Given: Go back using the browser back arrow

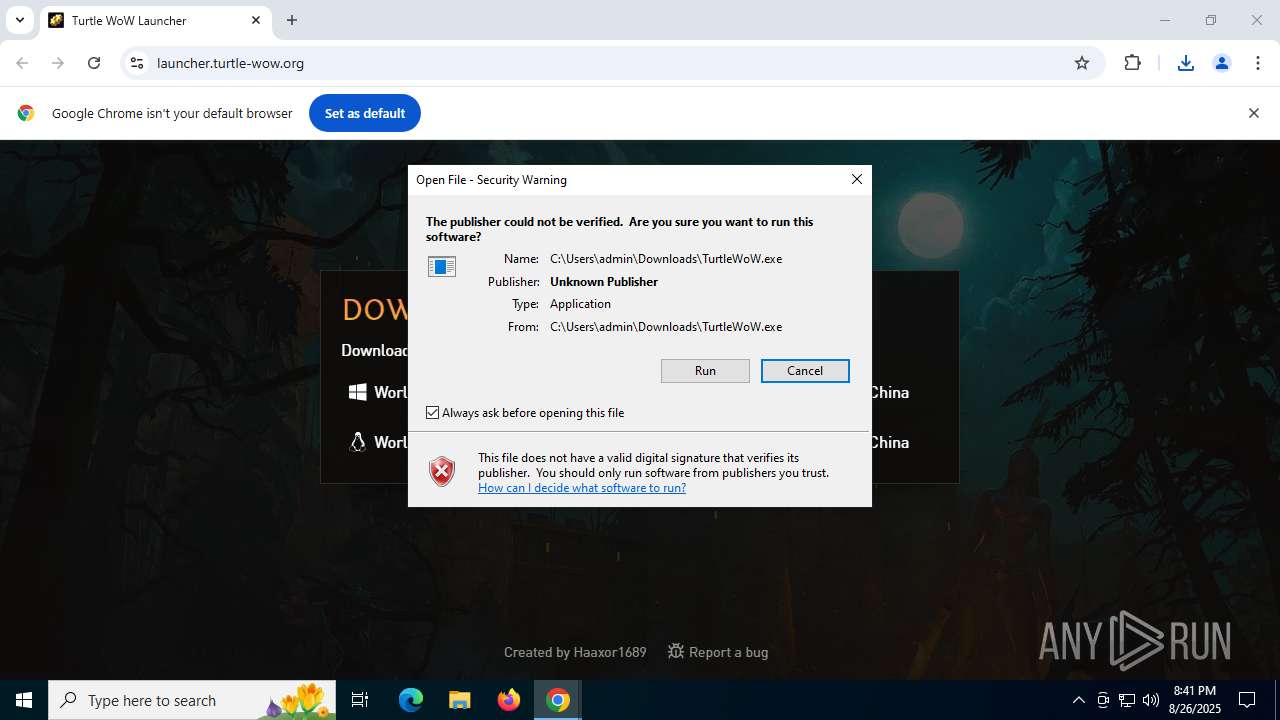Looking at the screenshot, I should 22,63.
